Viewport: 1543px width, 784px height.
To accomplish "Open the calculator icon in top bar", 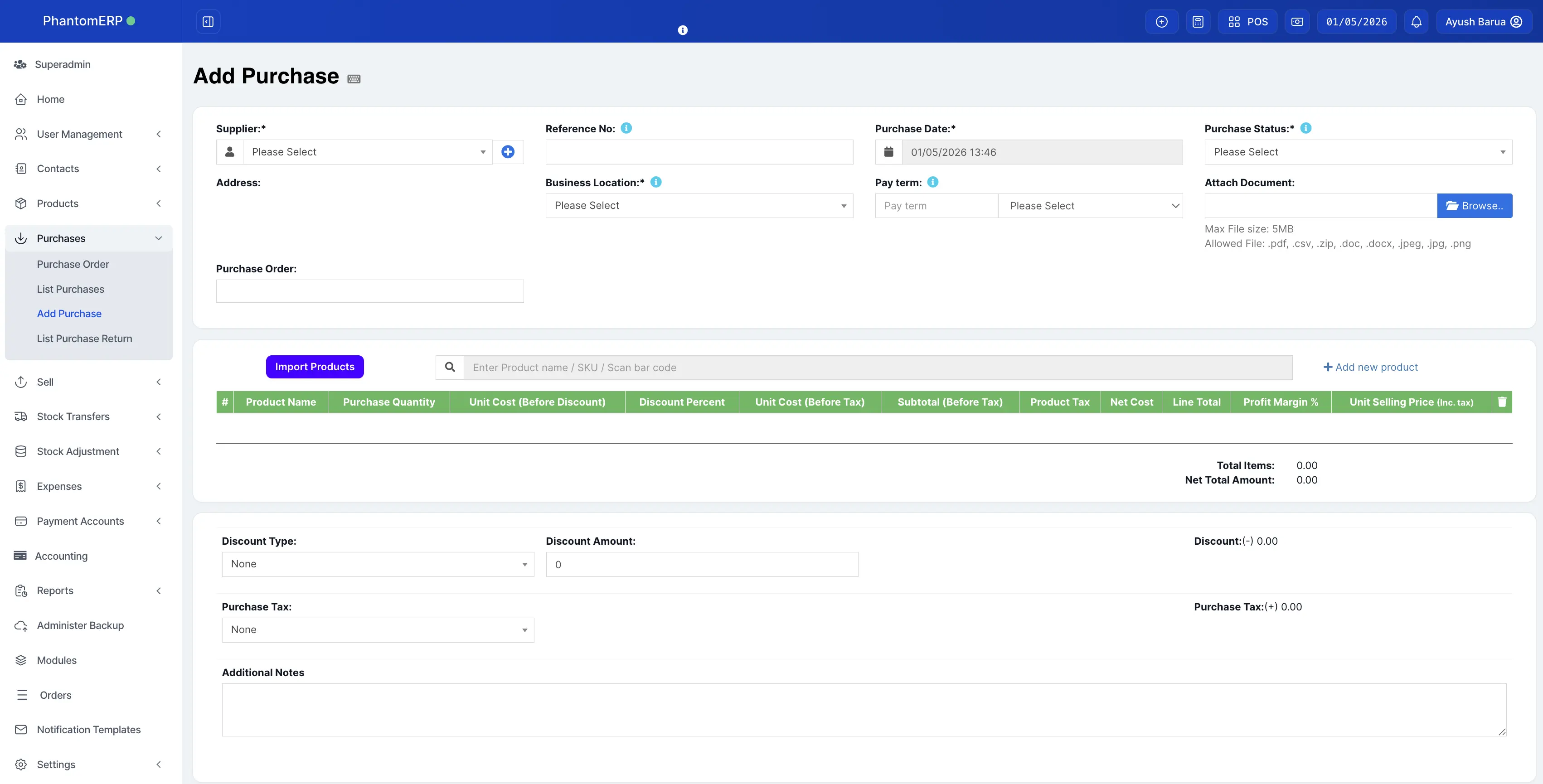I will pos(1198,22).
